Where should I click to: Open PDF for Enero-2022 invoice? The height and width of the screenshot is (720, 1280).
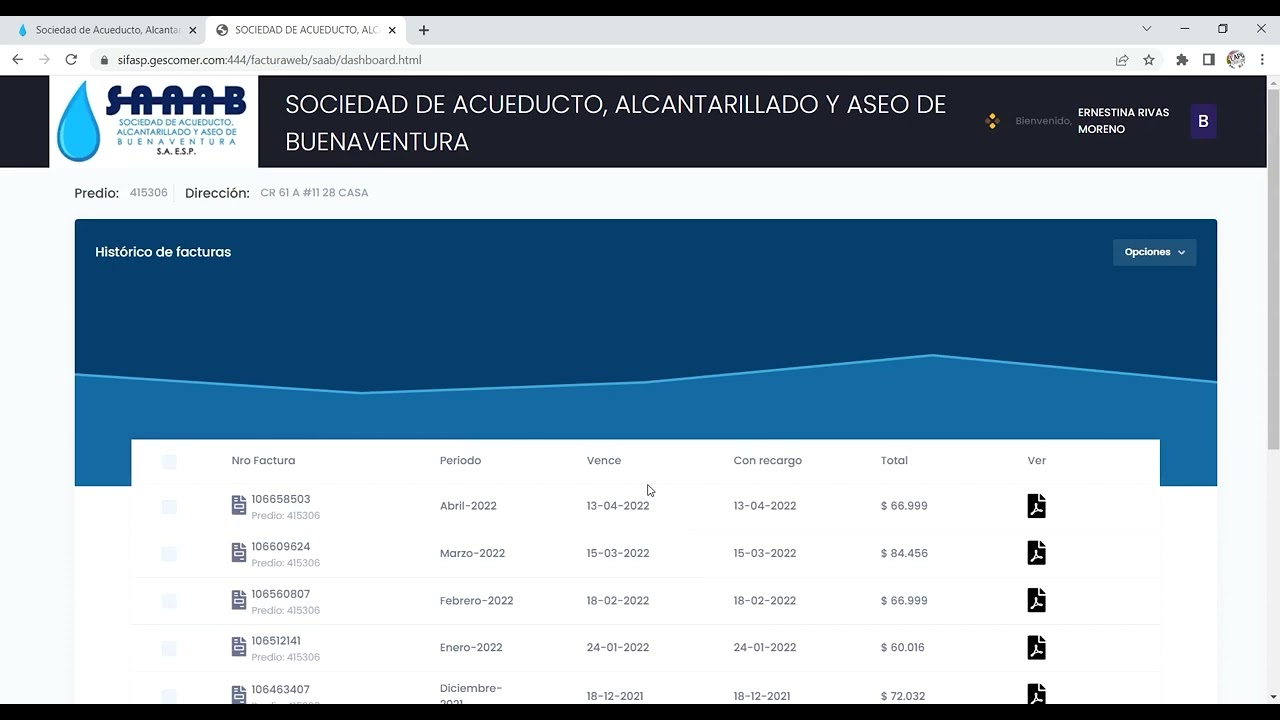point(1036,647)
